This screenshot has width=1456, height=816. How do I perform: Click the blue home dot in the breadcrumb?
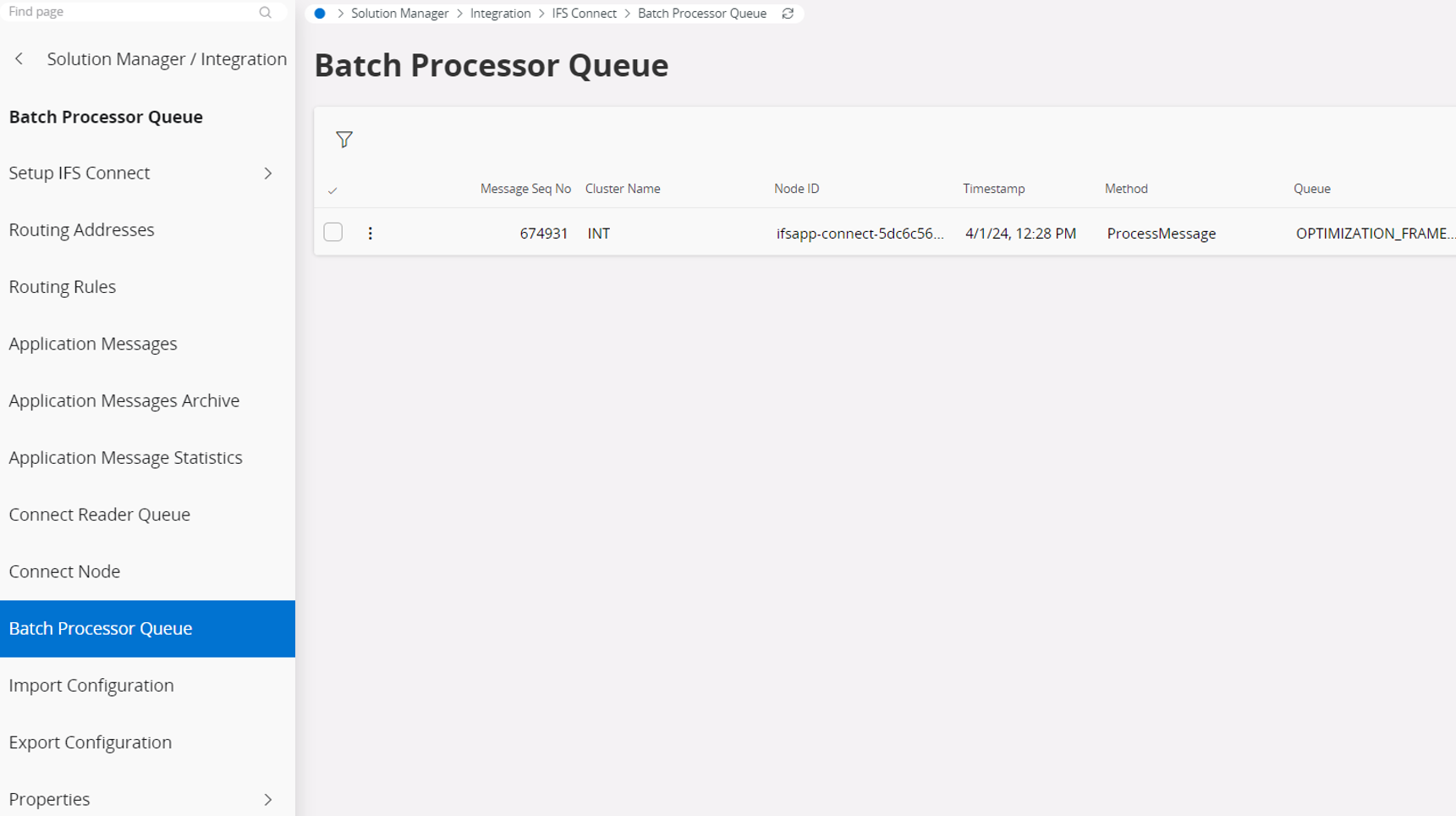click(320, 14)
